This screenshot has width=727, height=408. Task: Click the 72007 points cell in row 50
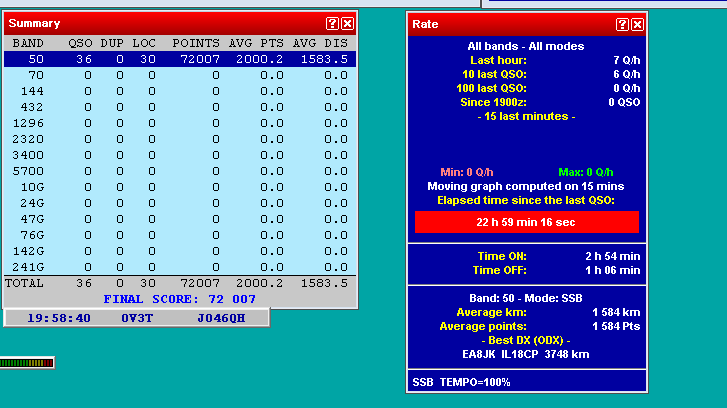200,59
